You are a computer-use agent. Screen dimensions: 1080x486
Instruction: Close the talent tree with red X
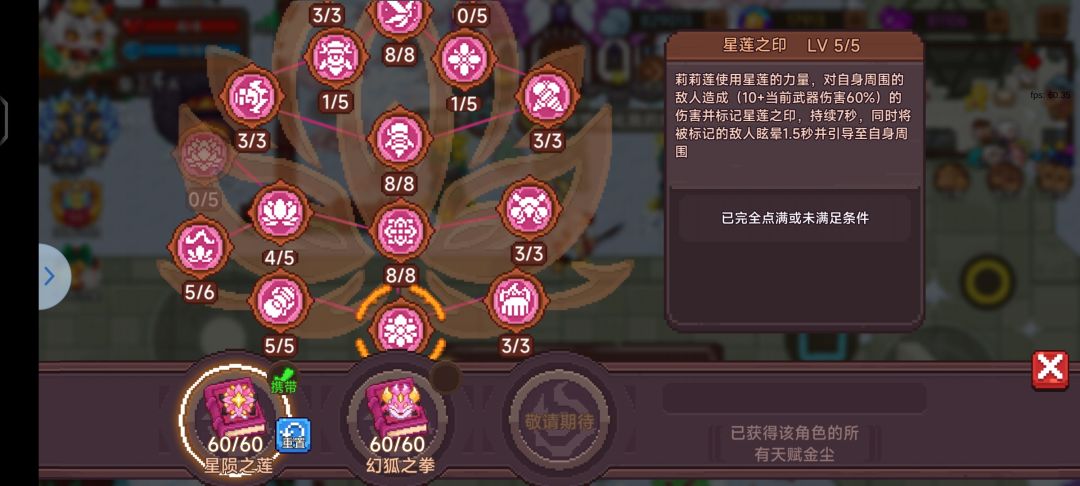(x=1050, y=370)
